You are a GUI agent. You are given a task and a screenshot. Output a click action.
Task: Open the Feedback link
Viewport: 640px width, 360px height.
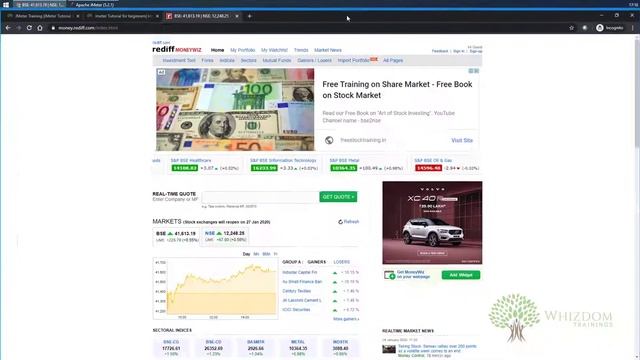pyautogui.click(x=440, y=51)
